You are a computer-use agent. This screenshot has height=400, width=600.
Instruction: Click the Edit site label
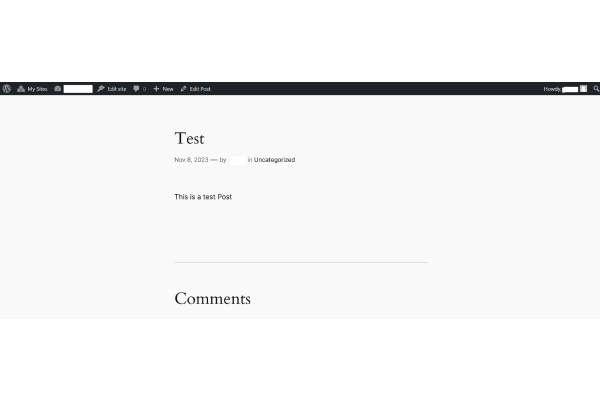coord(116,89)
